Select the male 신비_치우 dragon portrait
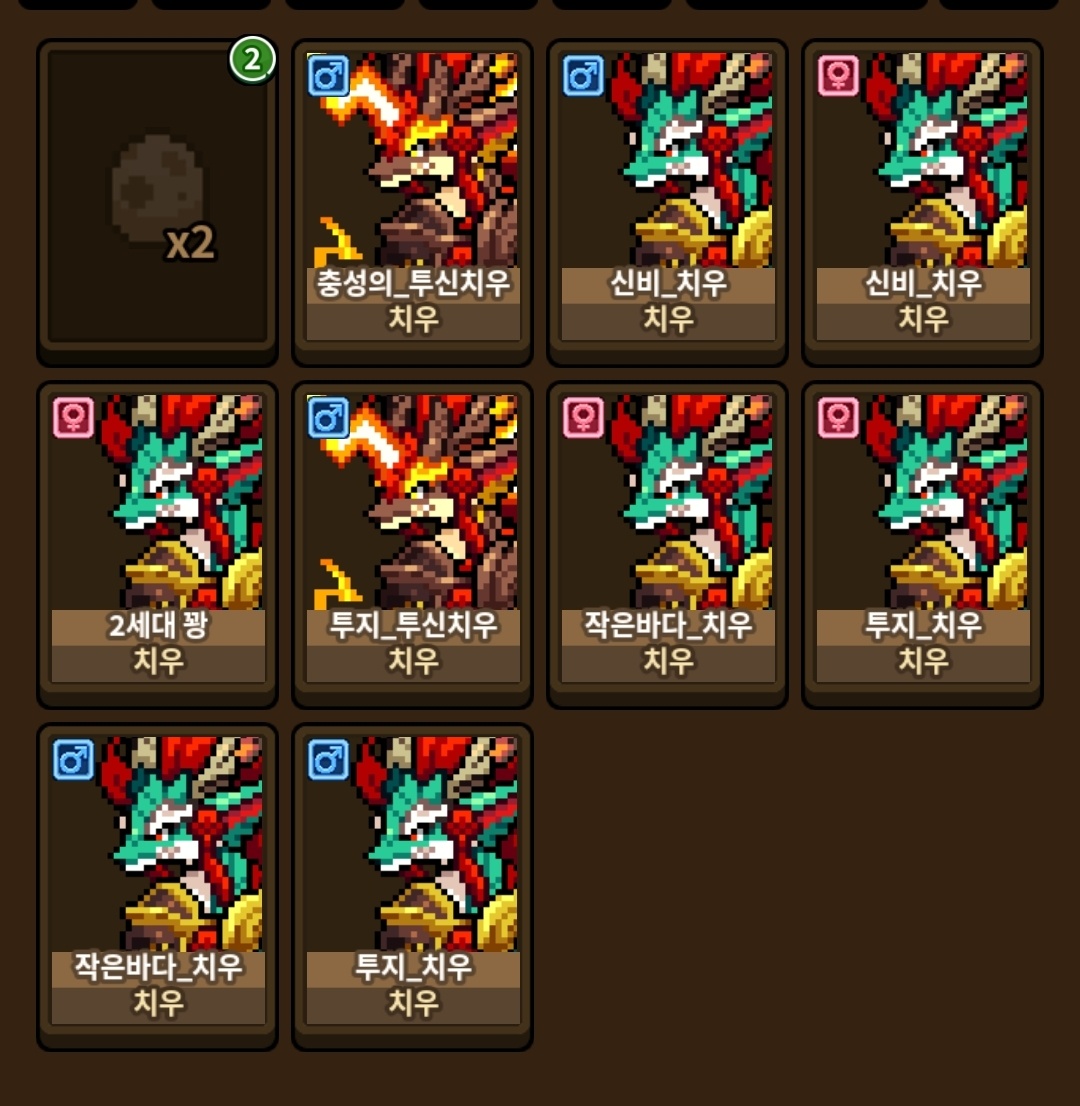Image resolution: width=1080 pixels, height=1106 pixels. [x=668, y=161]
